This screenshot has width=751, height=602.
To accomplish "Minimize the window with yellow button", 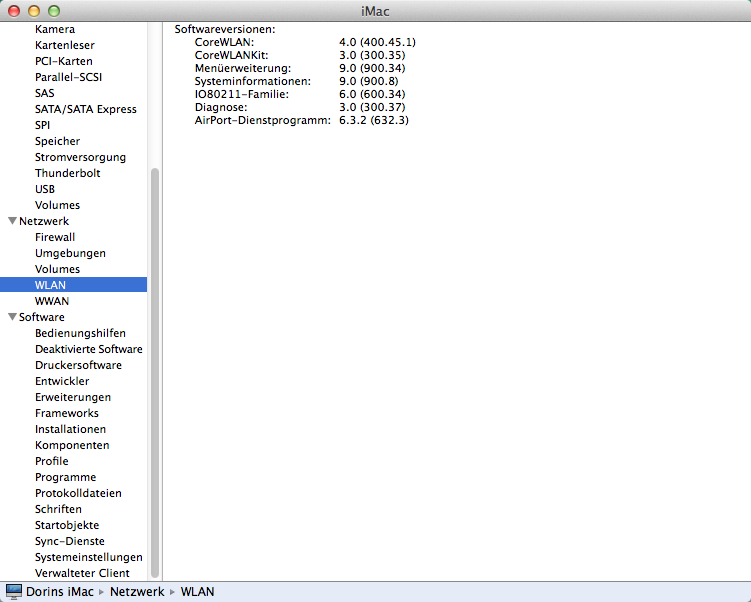I will point(34,11).
